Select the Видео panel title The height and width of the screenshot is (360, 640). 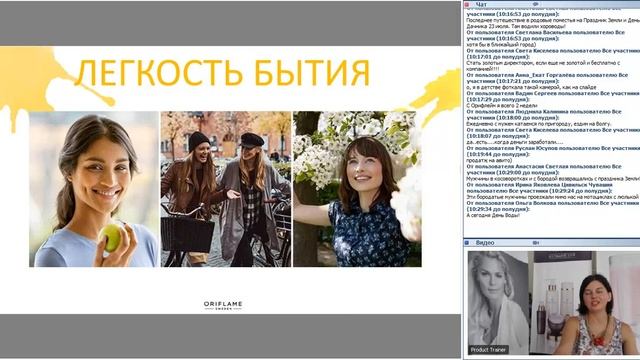click(x=485, y=243)
